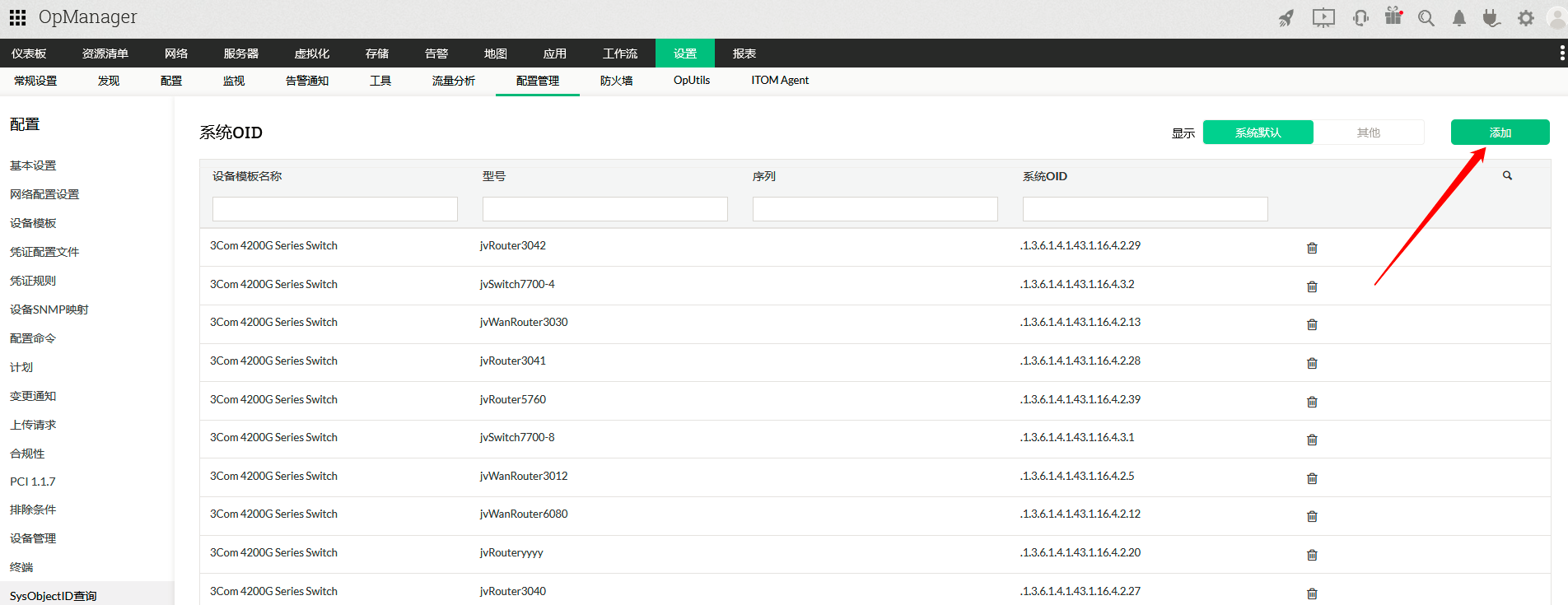Viewport: 1568px width, 605px height.
Task: Open 凭证配置文件 in the sidebar
Action: point(44,252)
